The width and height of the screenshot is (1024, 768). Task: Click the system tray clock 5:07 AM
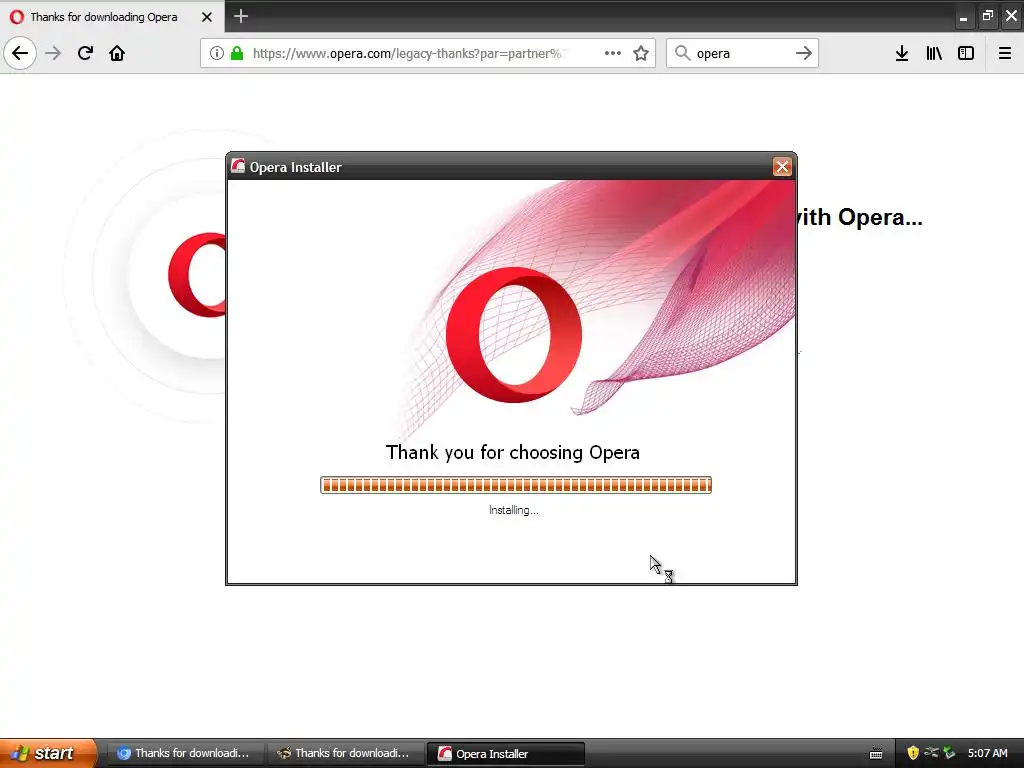pos(987,753)
